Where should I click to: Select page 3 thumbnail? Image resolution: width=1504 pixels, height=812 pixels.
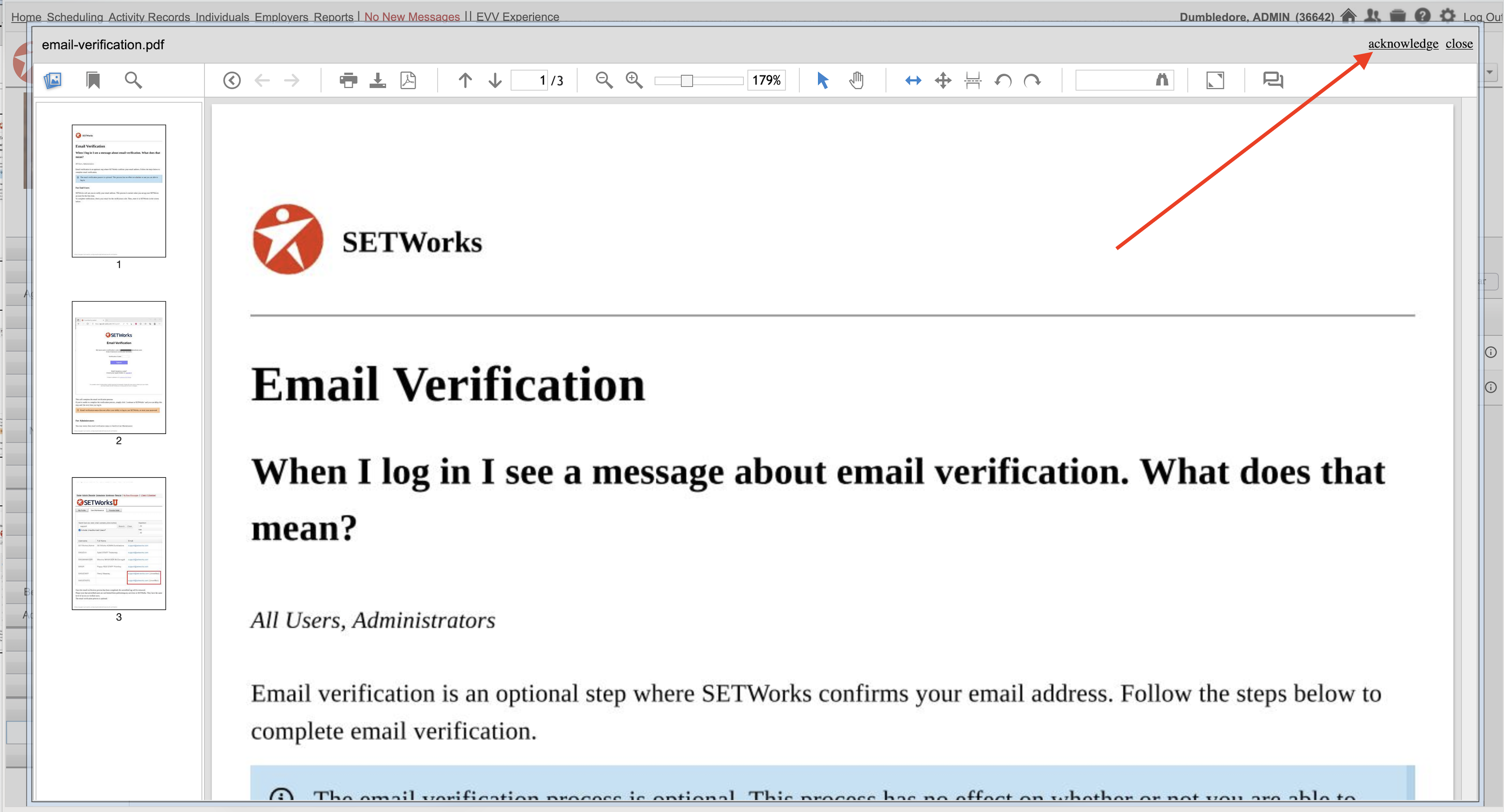tap(119, 544)
